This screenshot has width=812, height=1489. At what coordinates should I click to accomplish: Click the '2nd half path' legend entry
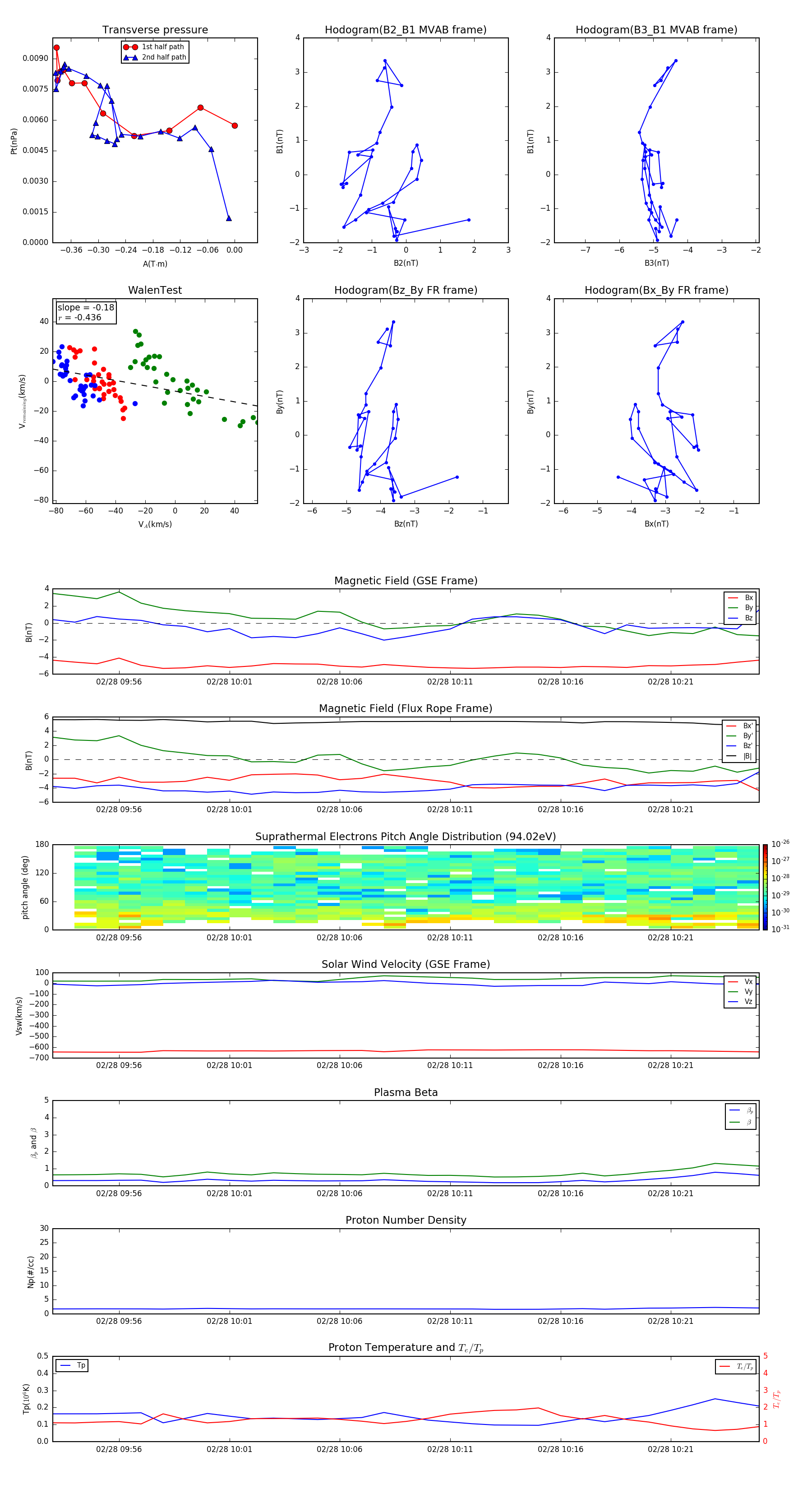(x=155, y=57)
